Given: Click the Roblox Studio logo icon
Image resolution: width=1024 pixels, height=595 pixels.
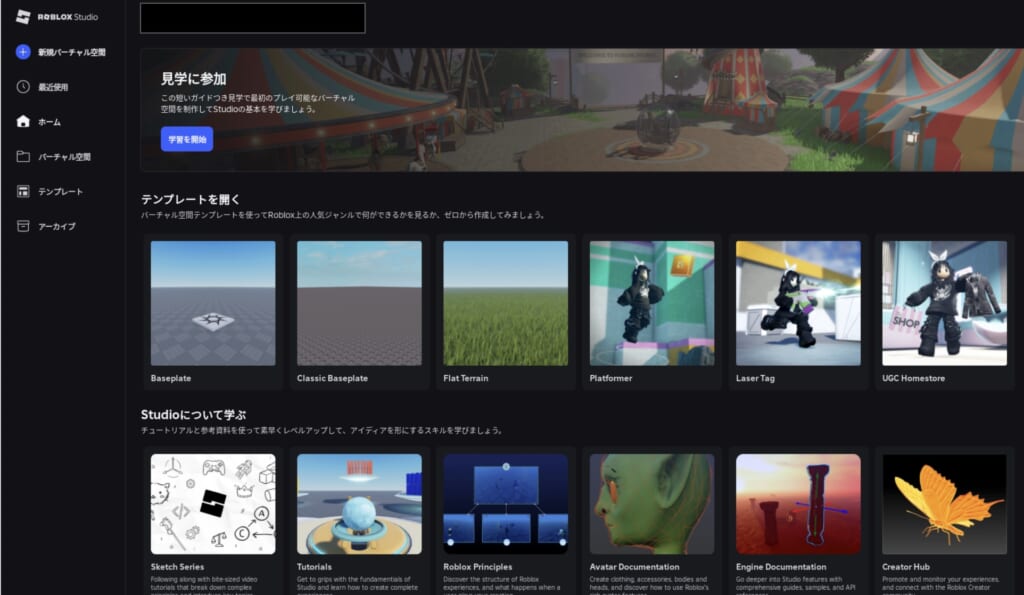Looking at the screenshot, I should tap(23, 17).
